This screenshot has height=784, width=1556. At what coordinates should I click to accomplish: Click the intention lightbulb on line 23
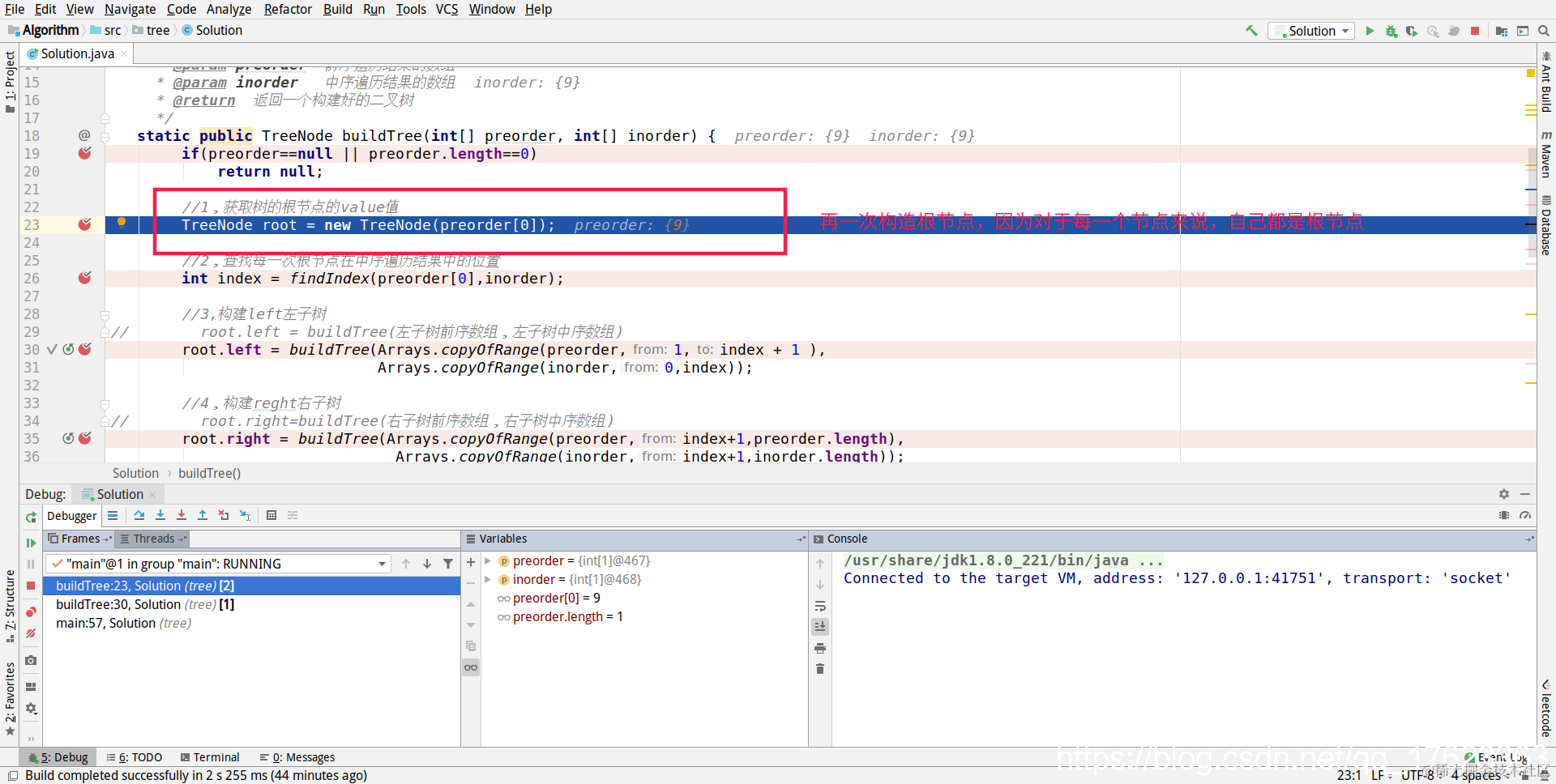tap(122, 222)
